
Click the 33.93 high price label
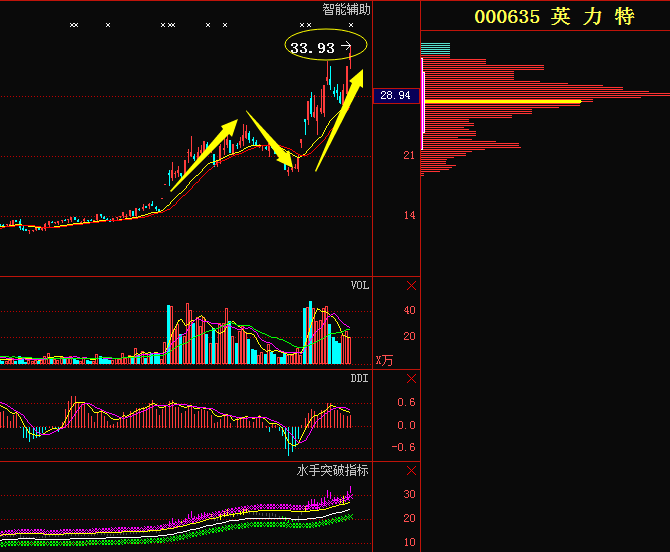[312, 48]
